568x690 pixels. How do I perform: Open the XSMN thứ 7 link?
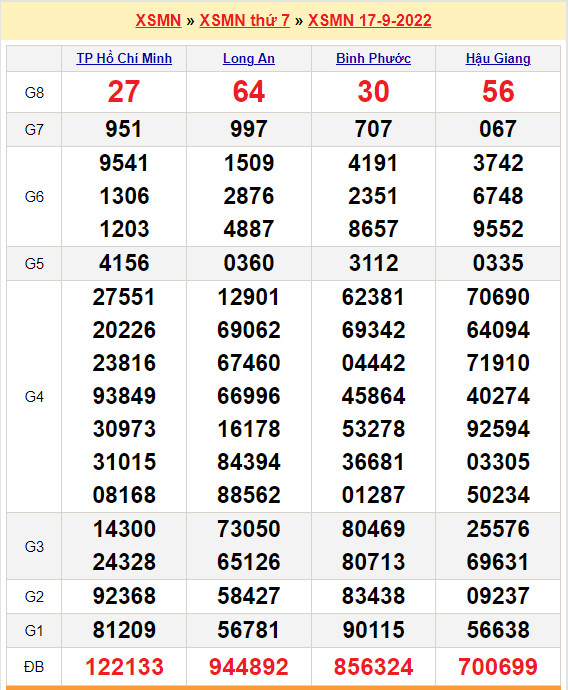pos(245,20)
